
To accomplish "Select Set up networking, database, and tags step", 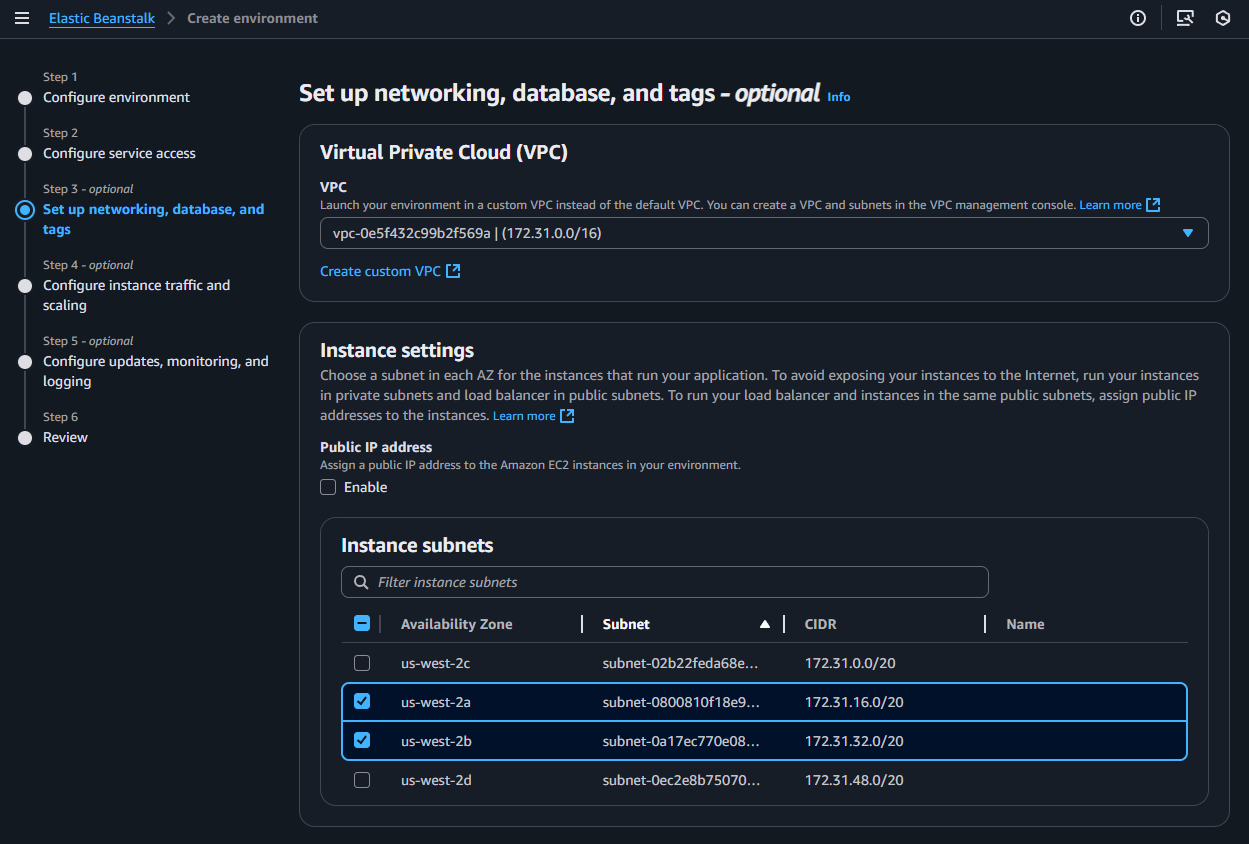I will pos(153,219).
